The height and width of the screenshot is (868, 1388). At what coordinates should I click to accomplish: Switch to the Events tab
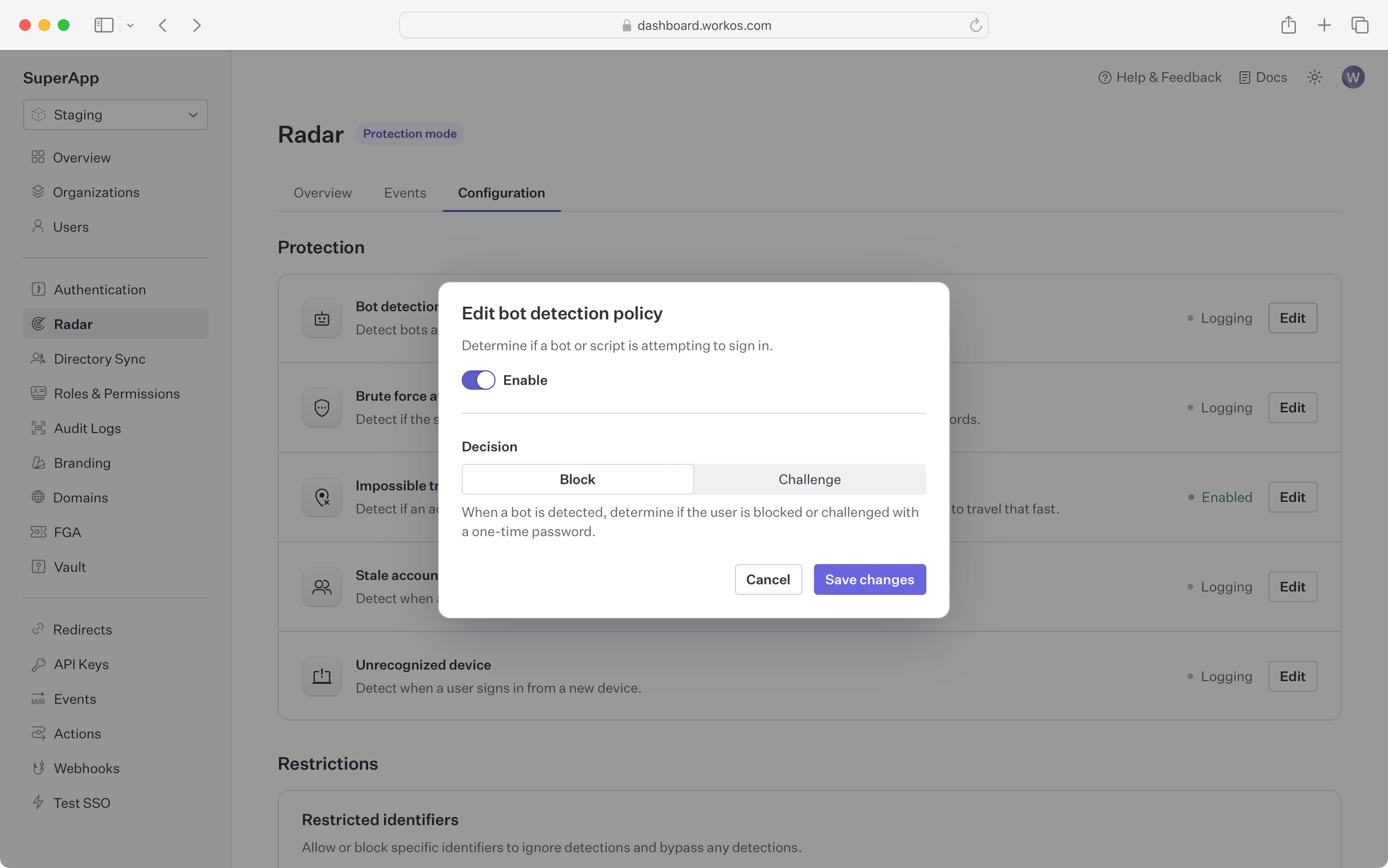click(405, 193)
